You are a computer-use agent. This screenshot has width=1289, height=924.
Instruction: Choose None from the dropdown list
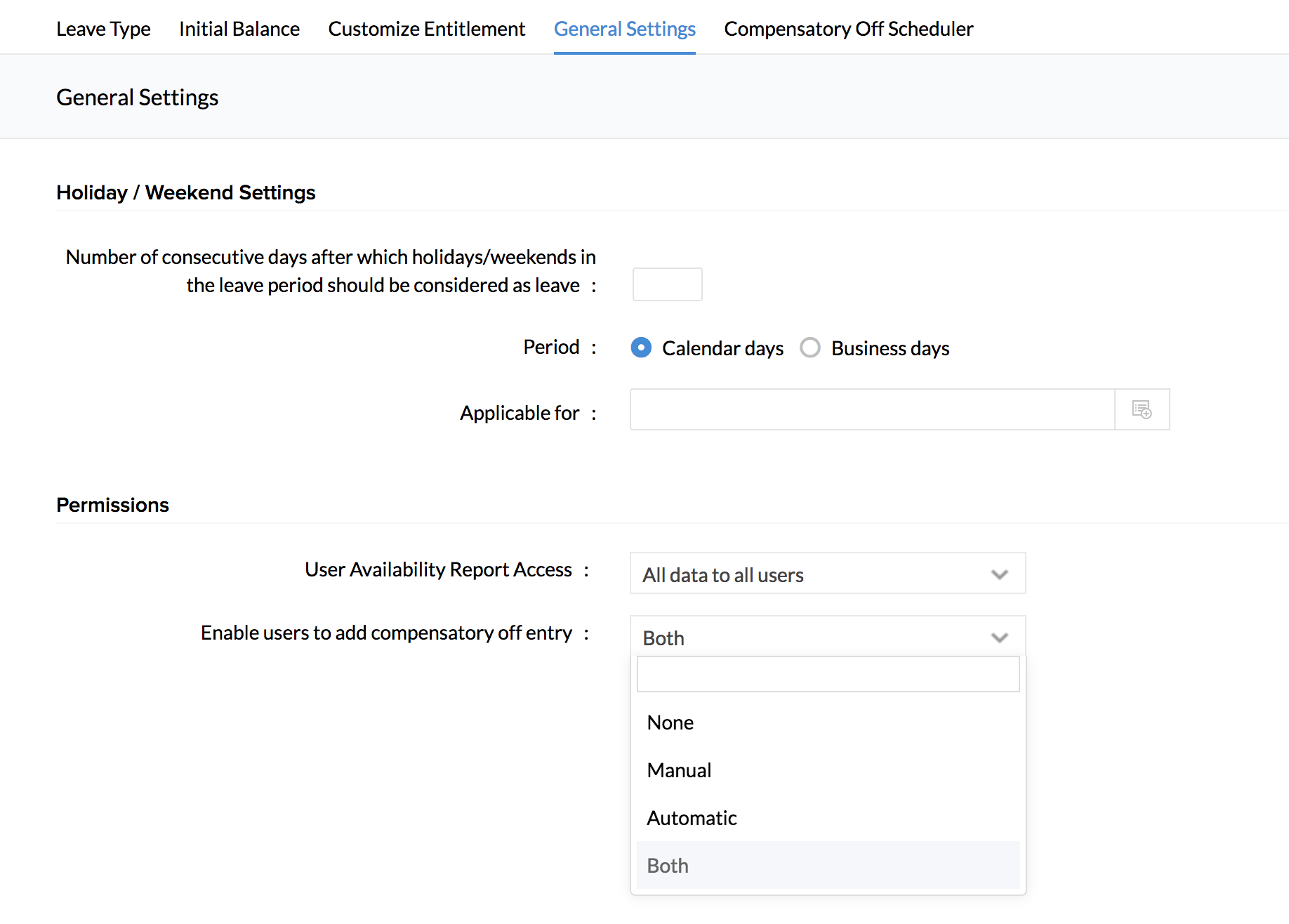(x=670, y=722)
